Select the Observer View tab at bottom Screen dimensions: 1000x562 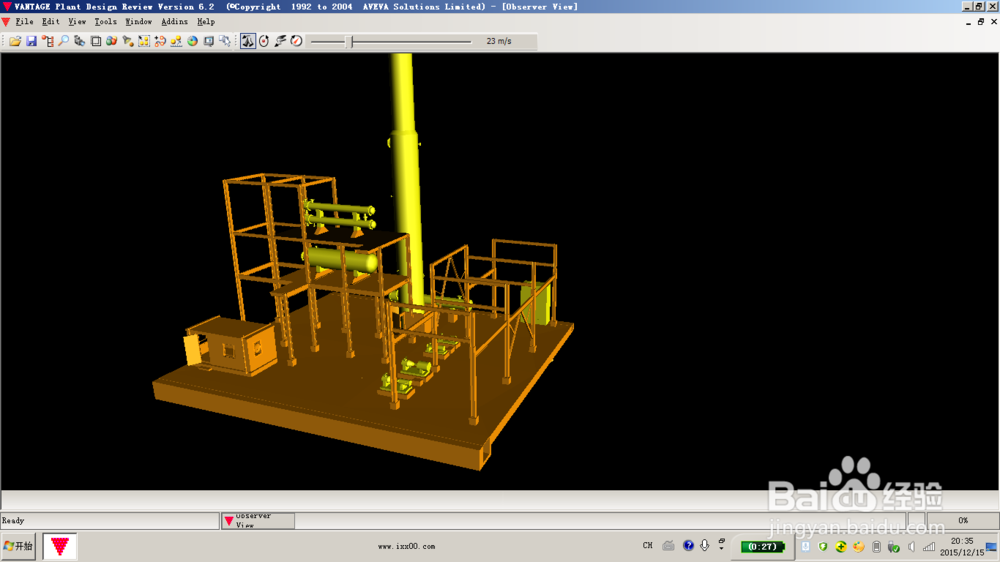click(x=258, y=521)
